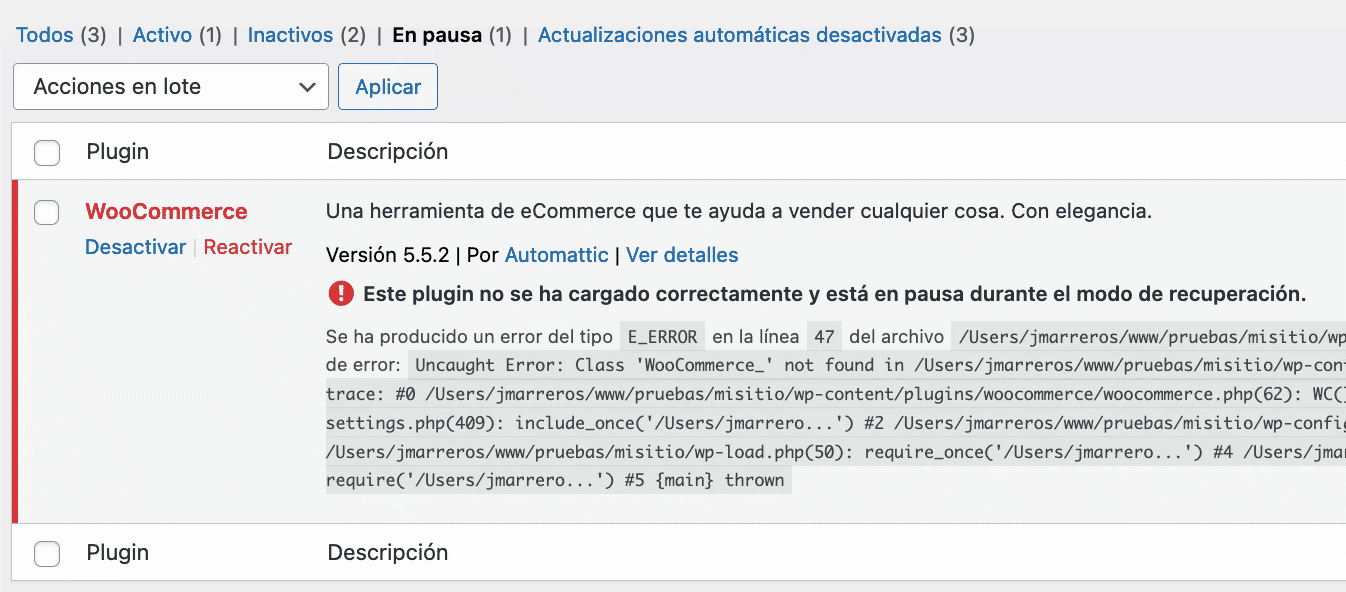This screenshot has height=592, width=1346.
Task: Check the WooCommerce plugin checkbox
Action: [47, 213]
